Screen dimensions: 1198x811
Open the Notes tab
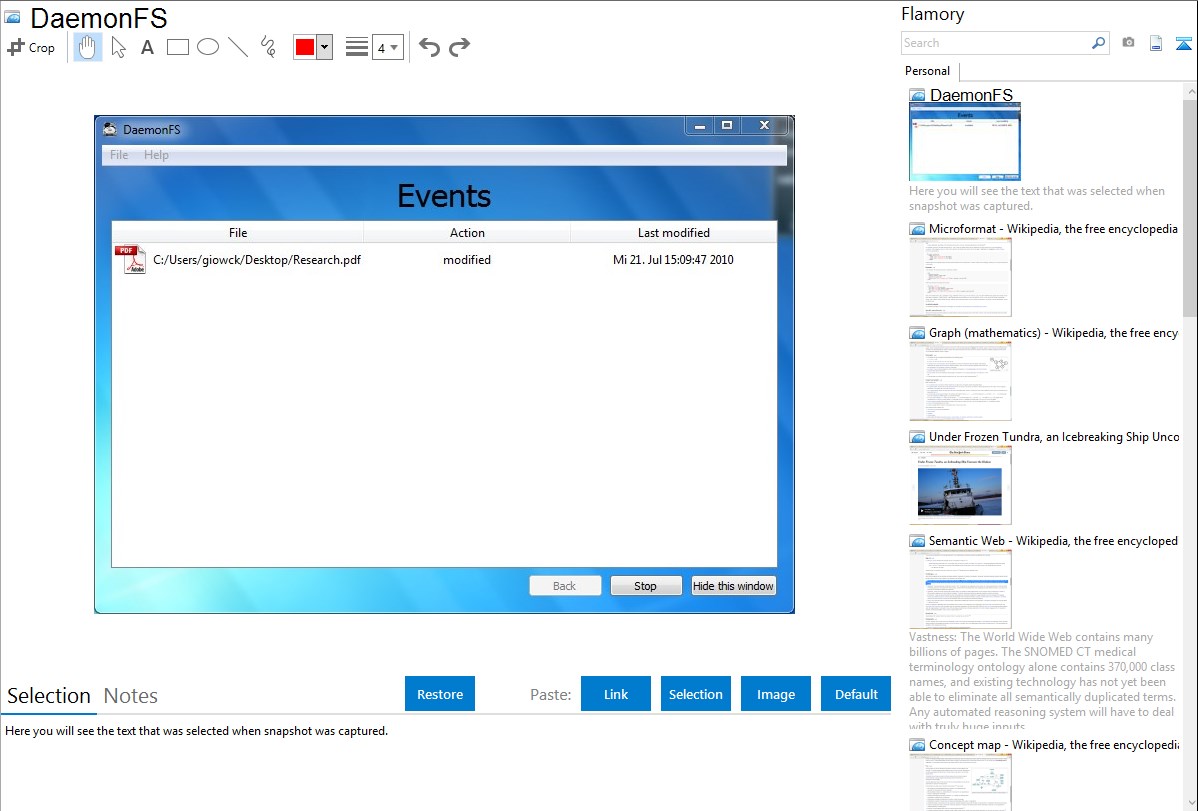click(x=131, y=696)
